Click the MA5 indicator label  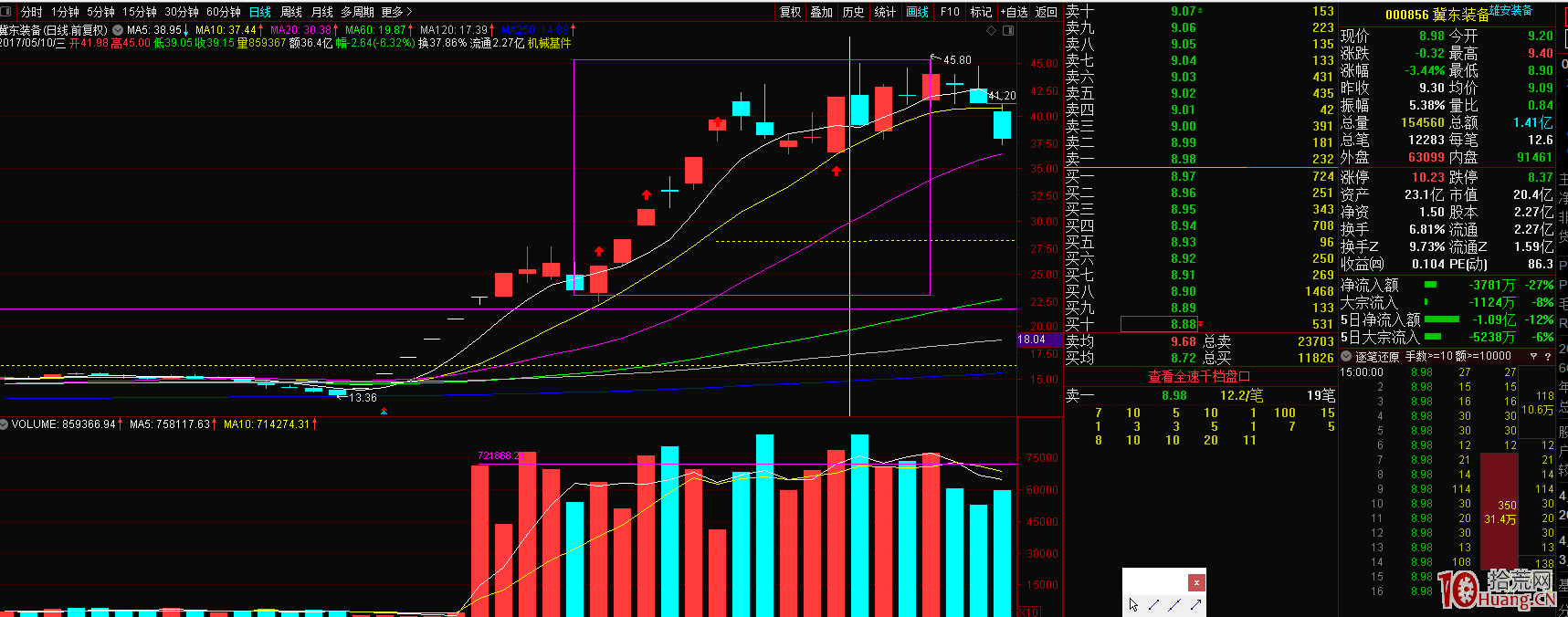pos(158,30)
